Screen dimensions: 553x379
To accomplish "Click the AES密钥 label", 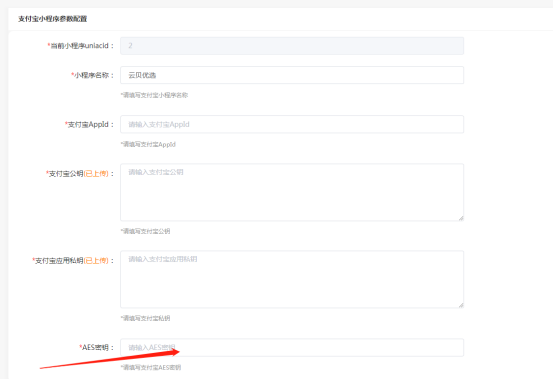I will 97,348.
